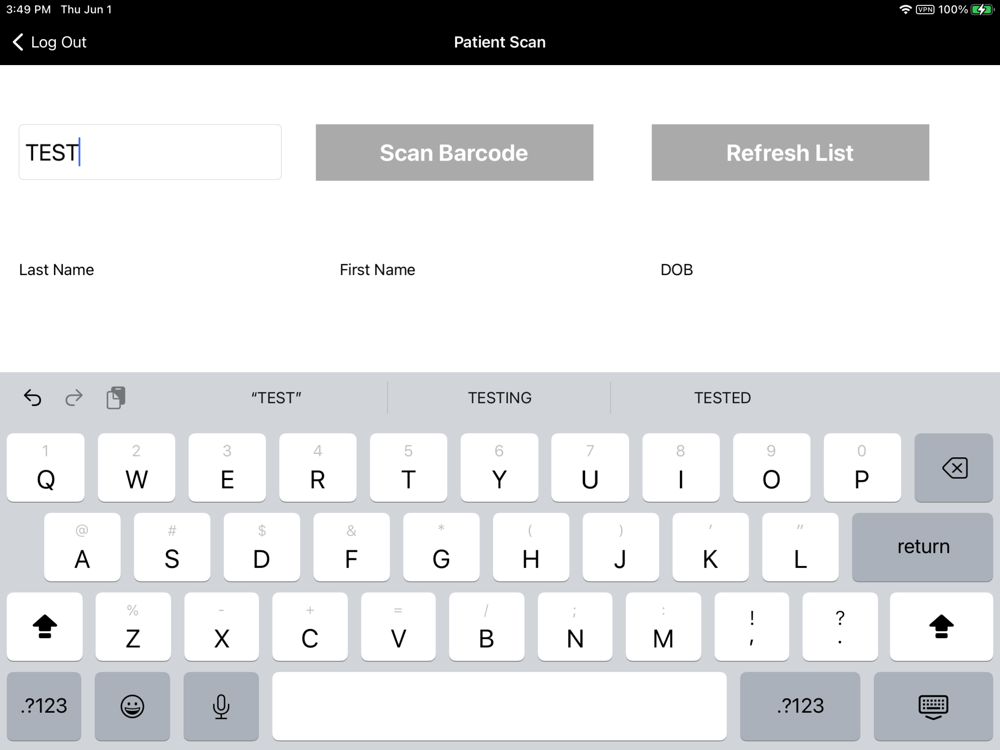The height and width of the screenshot is (750, 1000).
Task: Tap the 3:49 PM clock in status bar
Action: tap(28, 10)
